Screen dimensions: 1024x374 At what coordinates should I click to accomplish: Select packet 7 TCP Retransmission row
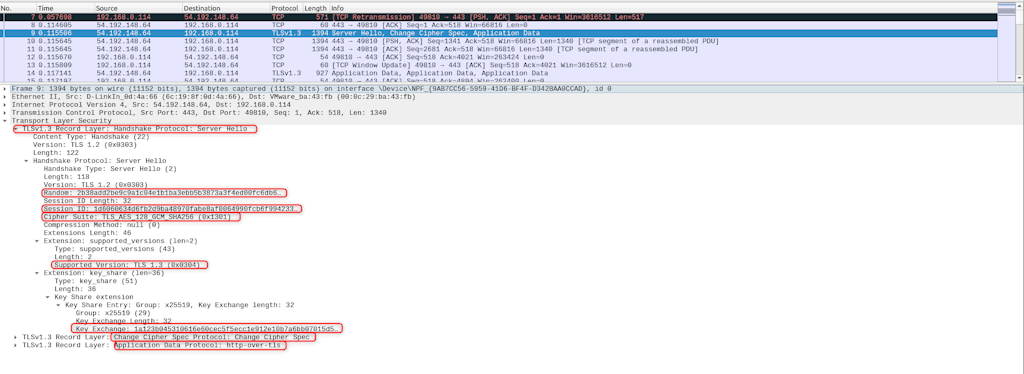(x=499, y=16)
